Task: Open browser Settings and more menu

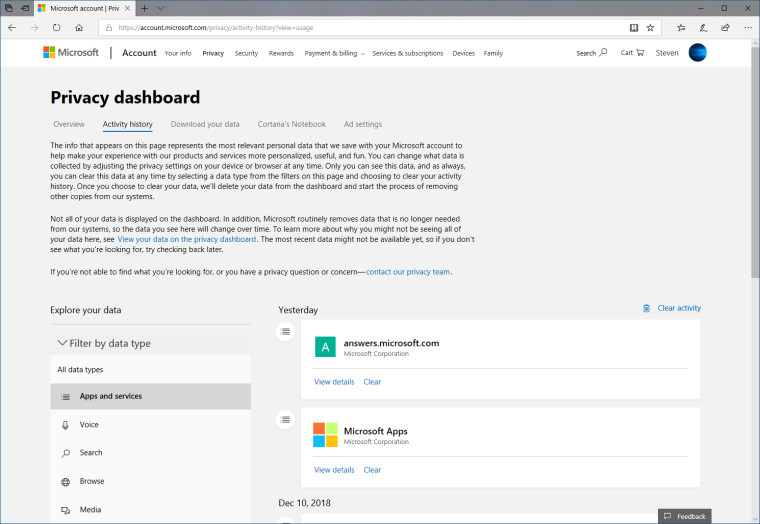Action: (x=748, y=28)
